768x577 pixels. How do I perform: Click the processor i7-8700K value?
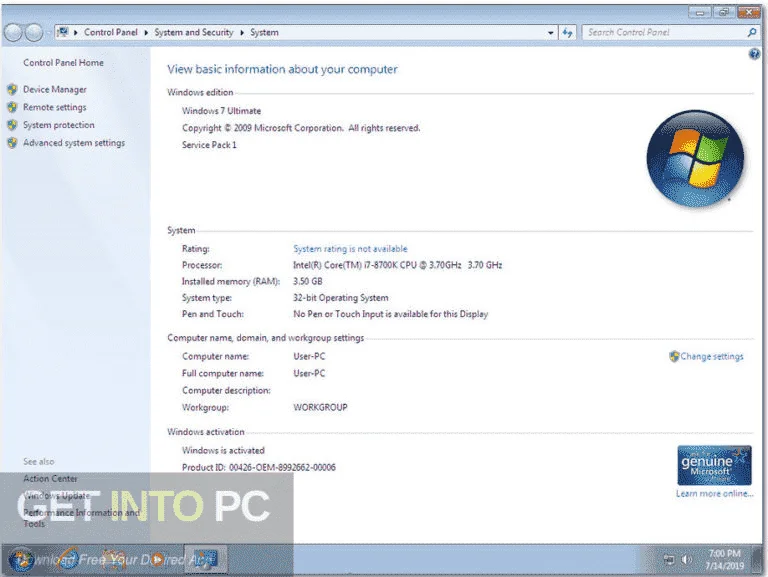coord(398,265)
